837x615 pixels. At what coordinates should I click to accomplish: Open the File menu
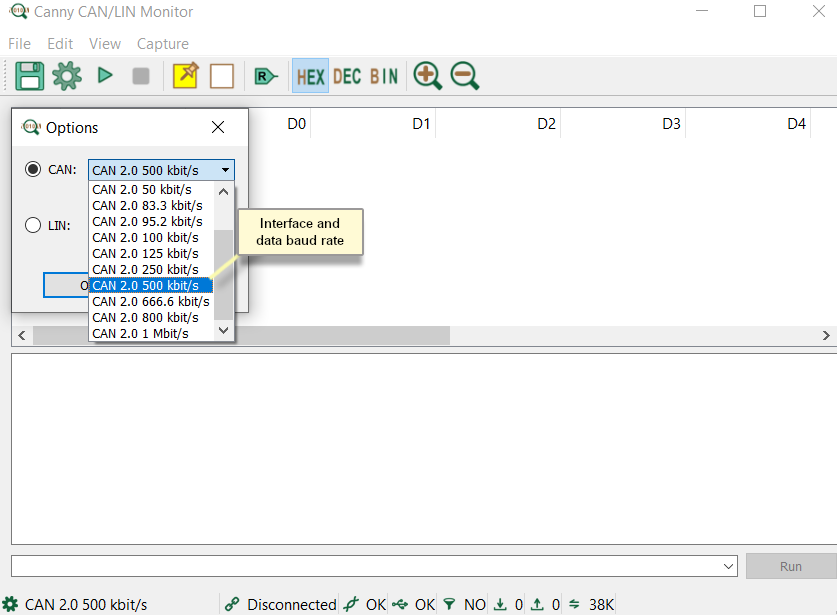(20, 44)
